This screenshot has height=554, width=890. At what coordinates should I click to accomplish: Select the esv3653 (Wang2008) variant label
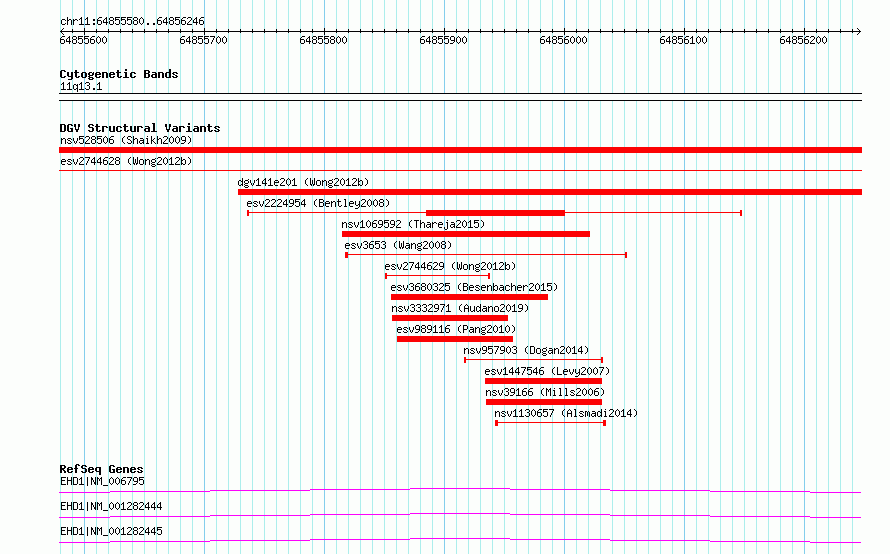(x=398, y=245)
